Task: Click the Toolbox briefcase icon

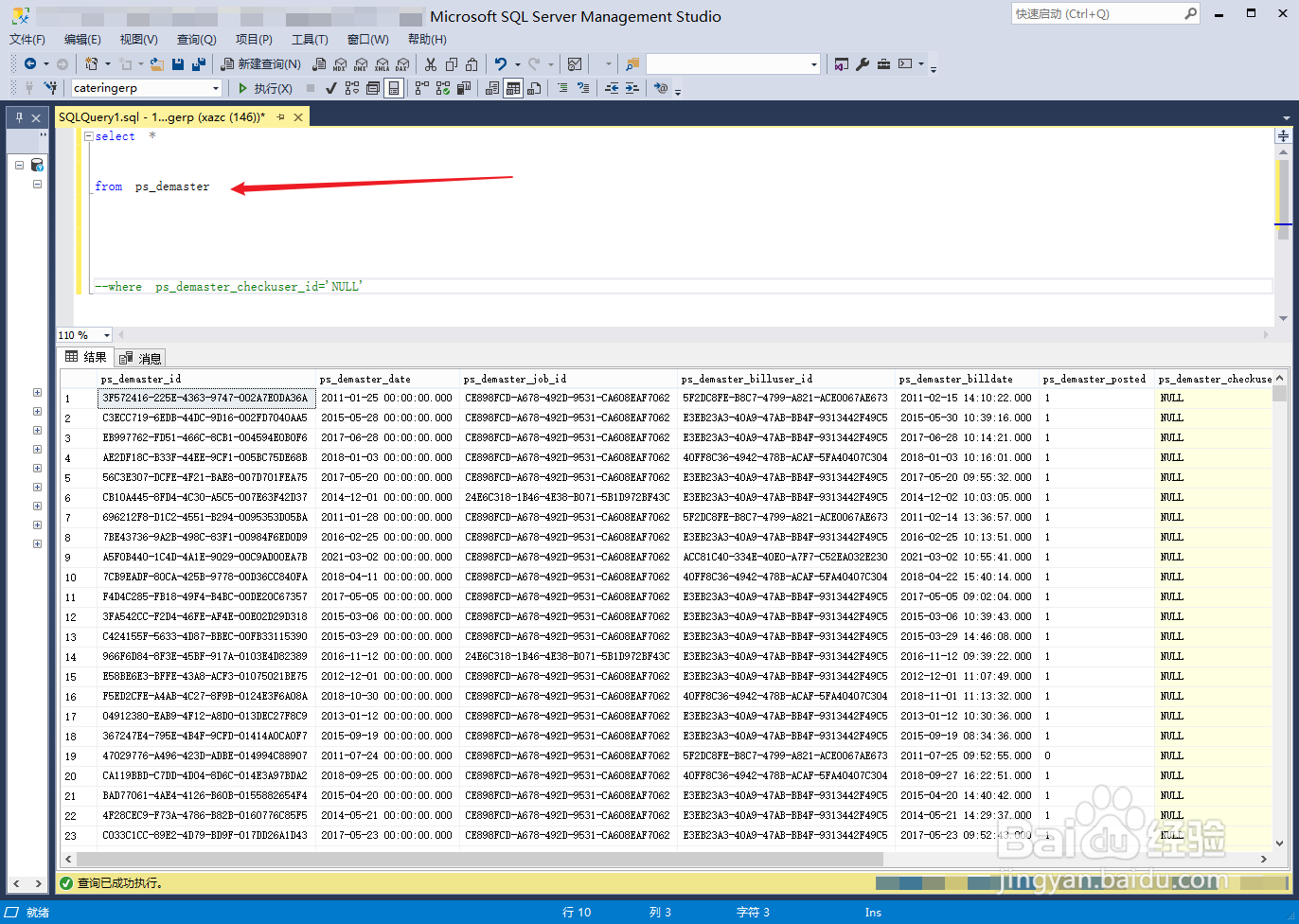Action: (883, 64)
